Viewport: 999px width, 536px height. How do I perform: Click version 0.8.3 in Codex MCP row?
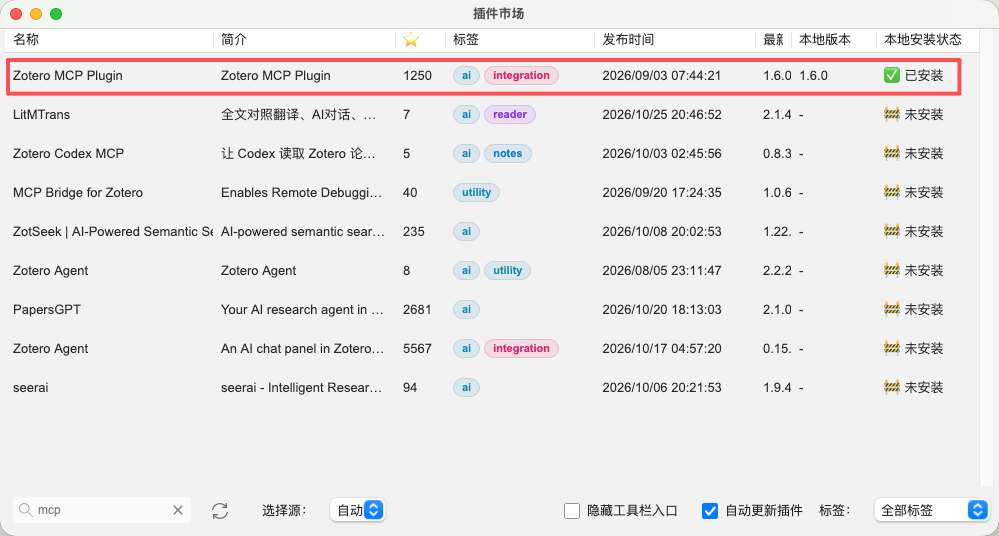777,154
